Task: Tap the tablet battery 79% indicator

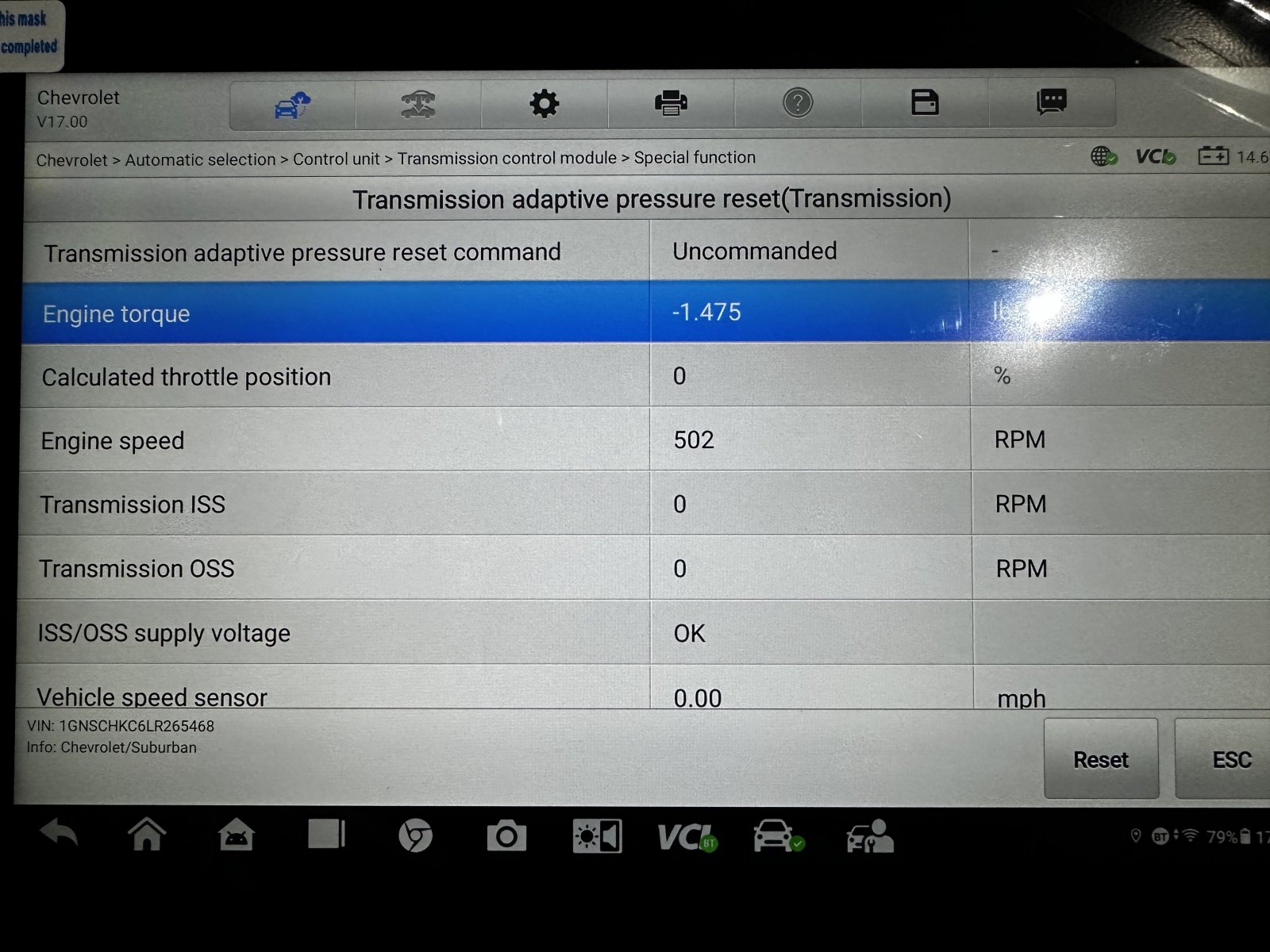Action: pos(1229,836)
